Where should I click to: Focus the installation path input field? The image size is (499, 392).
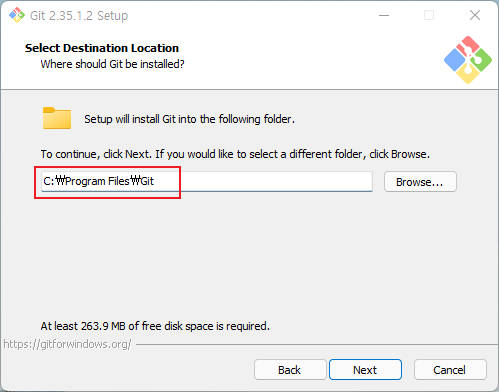point(207,182)
